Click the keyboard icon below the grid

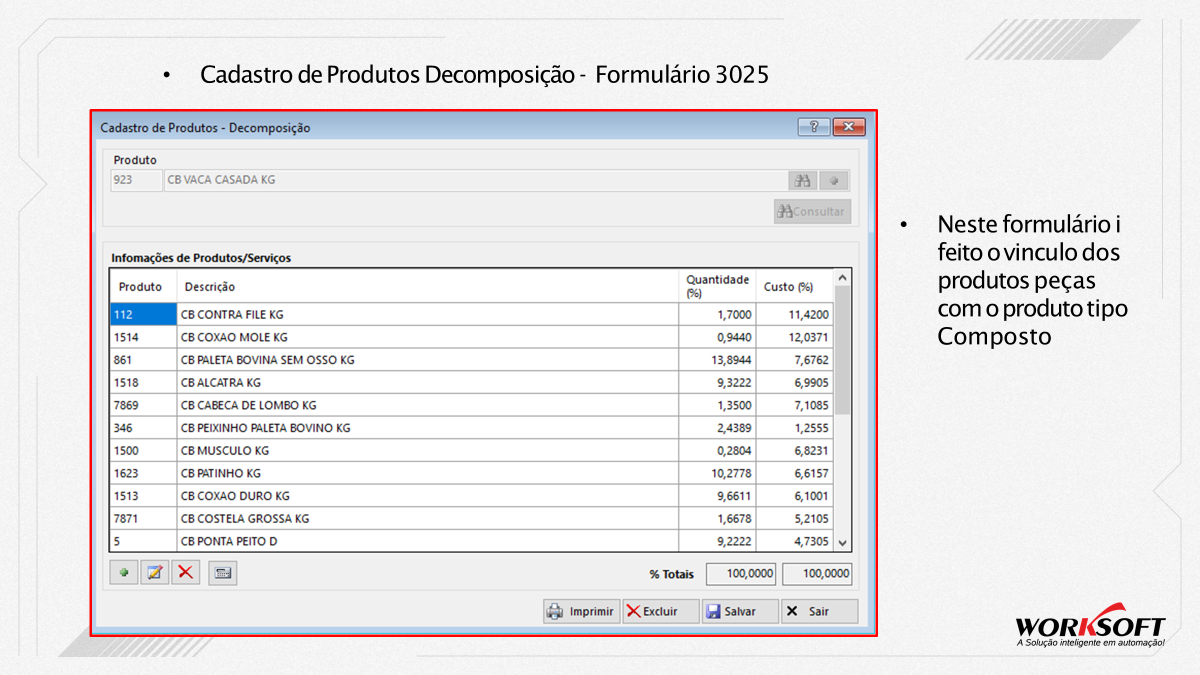pos(223,573)
